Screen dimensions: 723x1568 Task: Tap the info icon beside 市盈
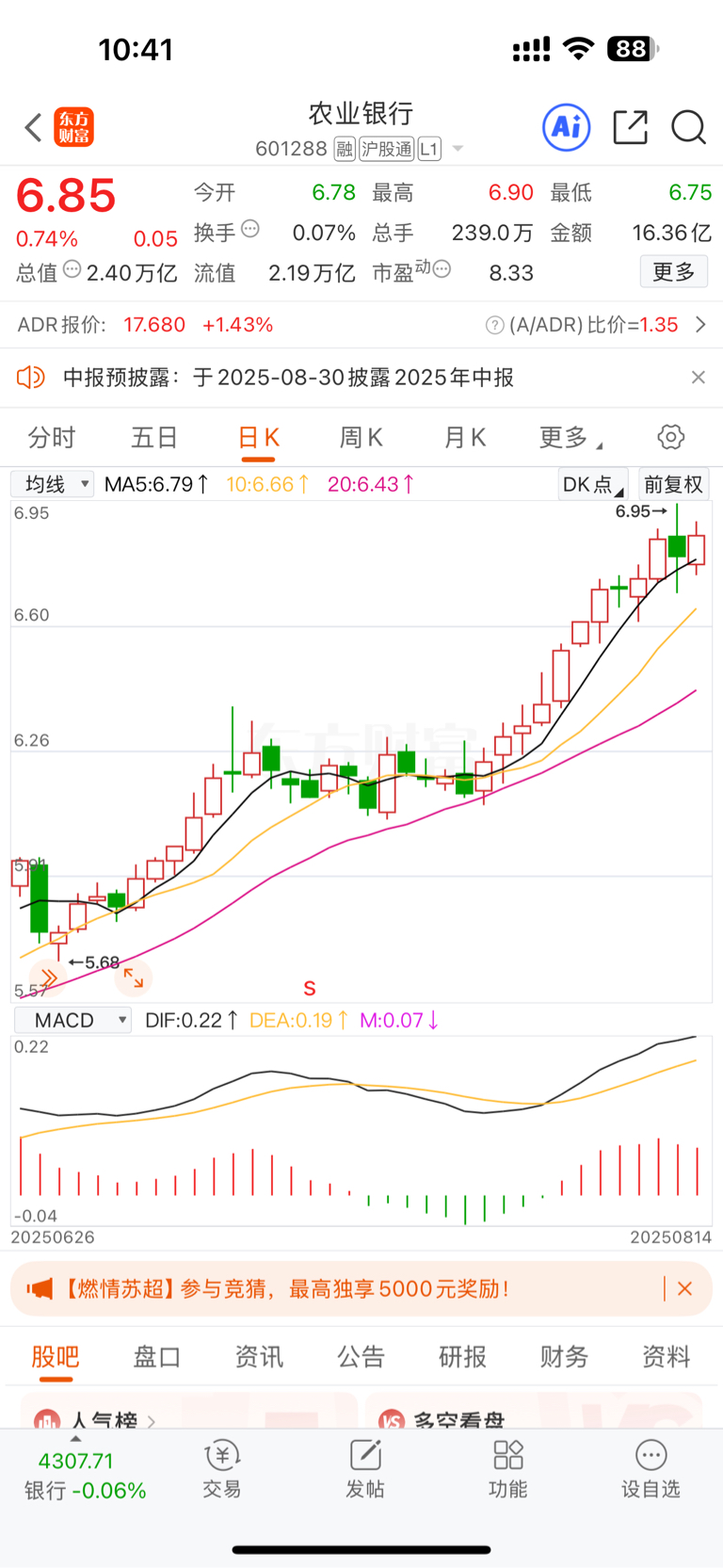pos(442,269)
